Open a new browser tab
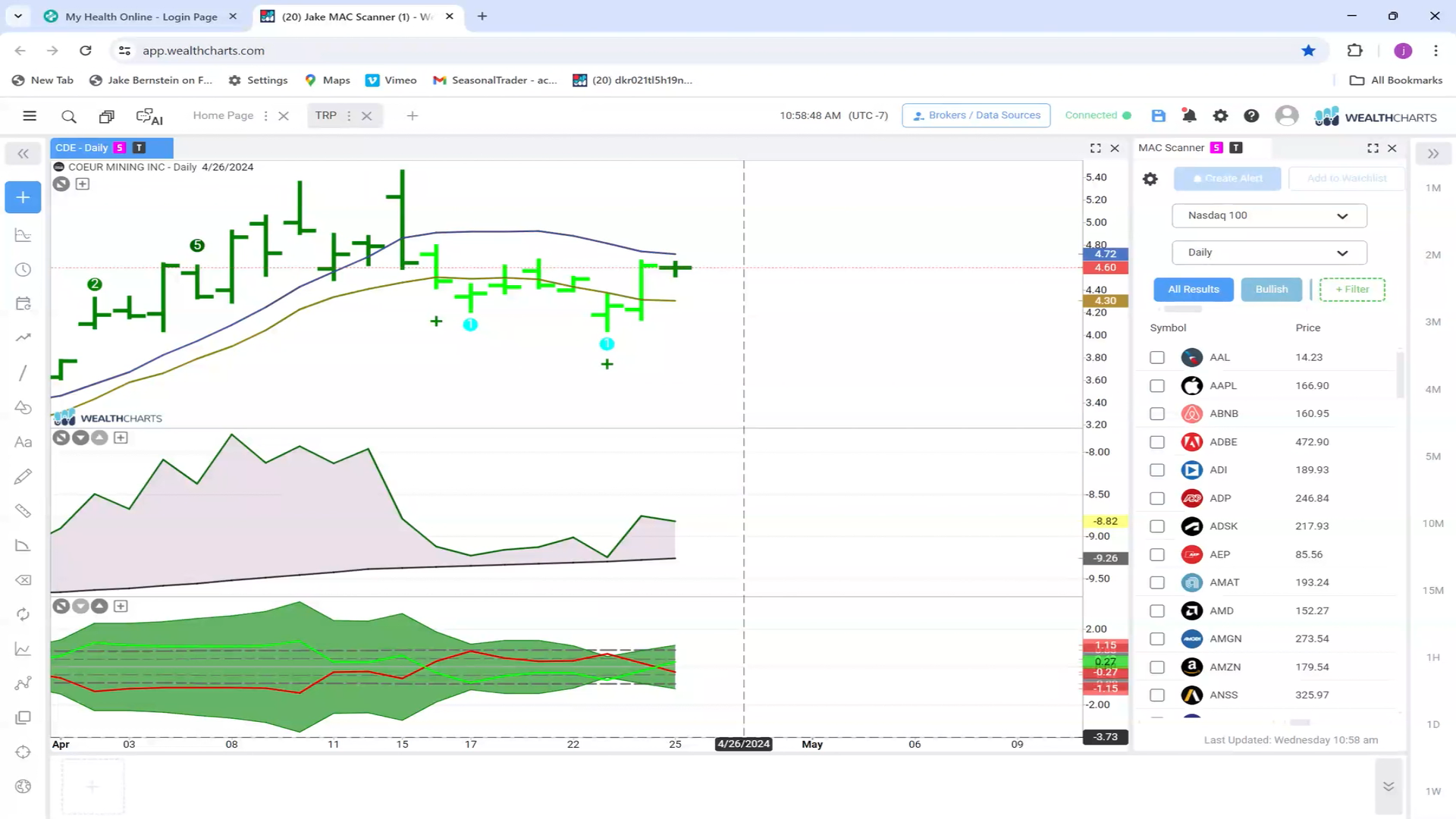This screenshot has height=819, width=1456. tap(482, 16)
